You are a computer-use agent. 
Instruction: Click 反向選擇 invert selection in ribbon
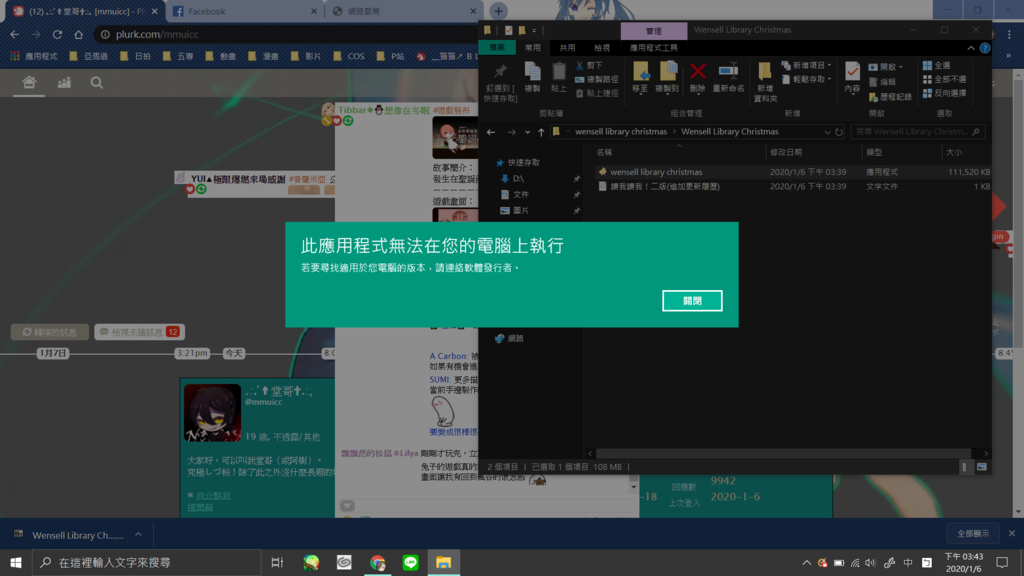(944, 93)
